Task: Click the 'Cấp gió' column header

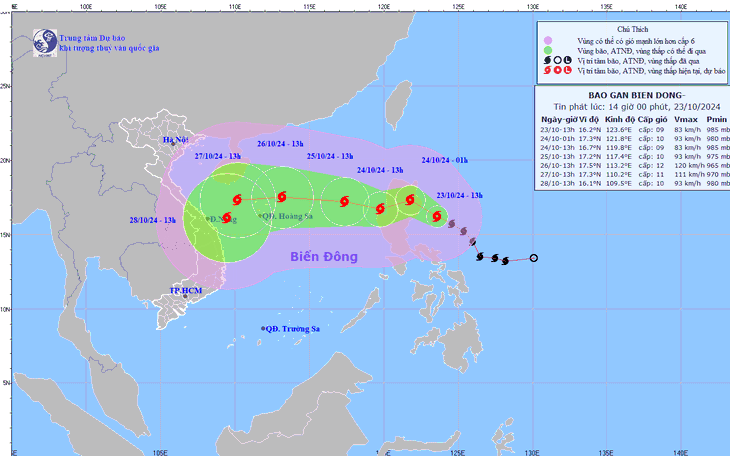Action: coord(653,120)
